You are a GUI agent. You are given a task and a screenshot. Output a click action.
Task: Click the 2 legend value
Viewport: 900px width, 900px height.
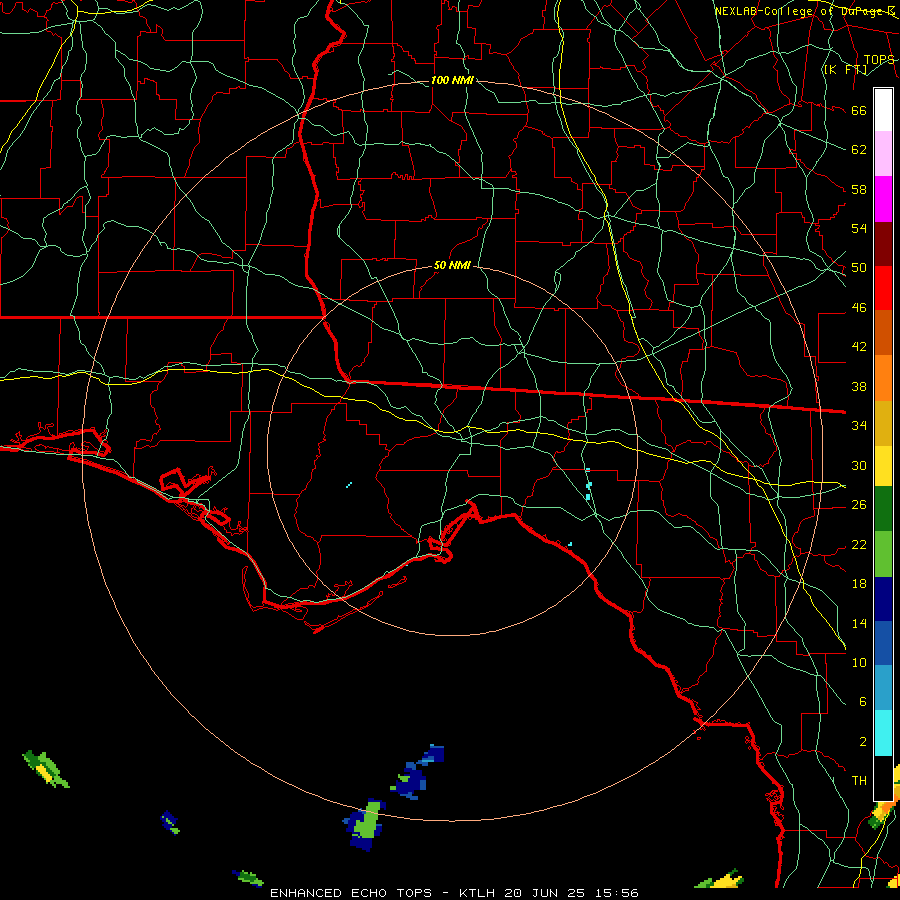tap(862, 741)
